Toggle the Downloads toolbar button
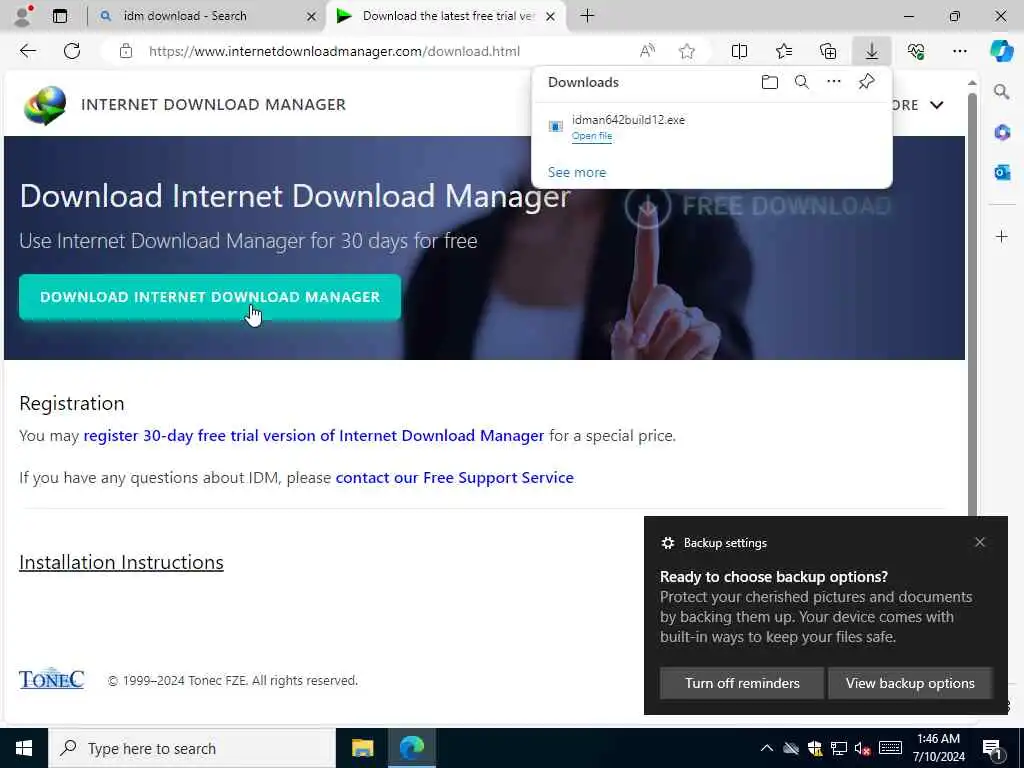This screenshot has width=1024, height=768. coord(872,51)
